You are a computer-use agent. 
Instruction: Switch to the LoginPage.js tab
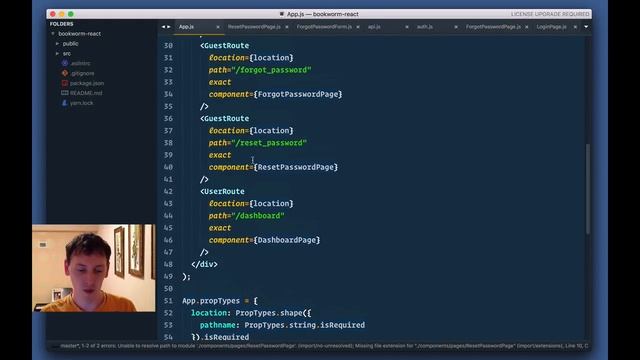[x=551, y=27]
